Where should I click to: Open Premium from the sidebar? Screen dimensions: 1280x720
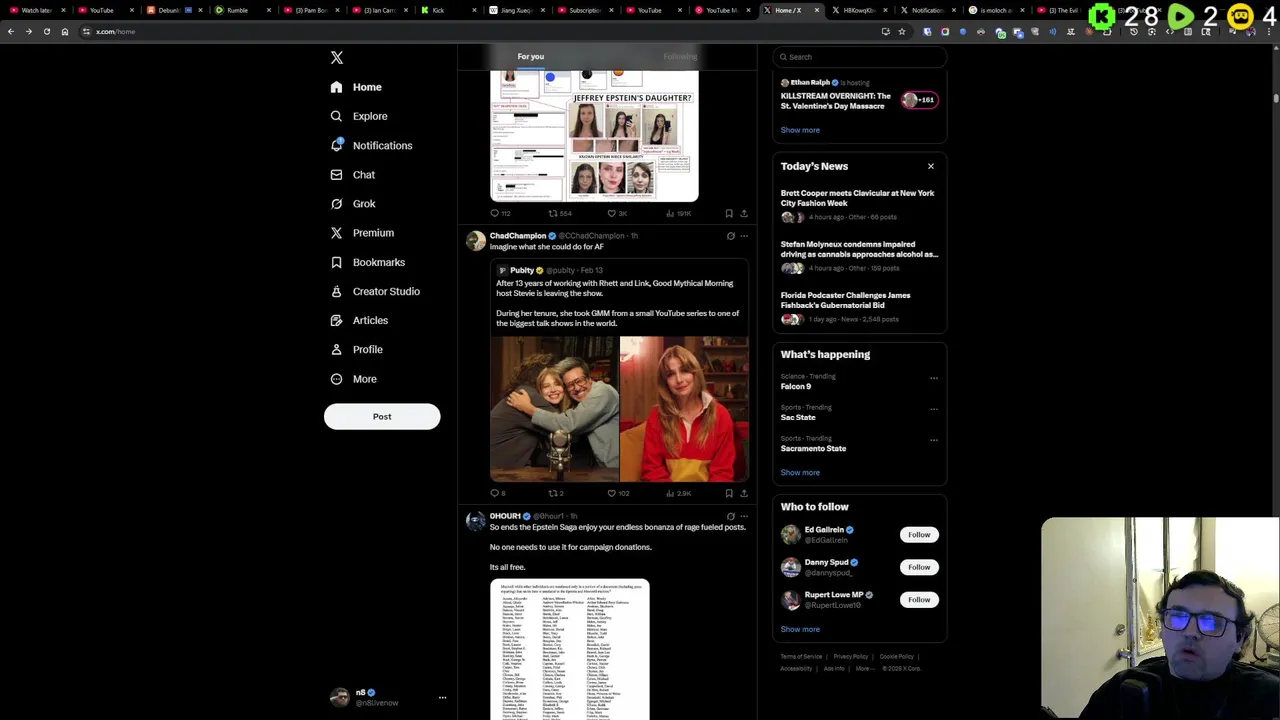(362, 233)
